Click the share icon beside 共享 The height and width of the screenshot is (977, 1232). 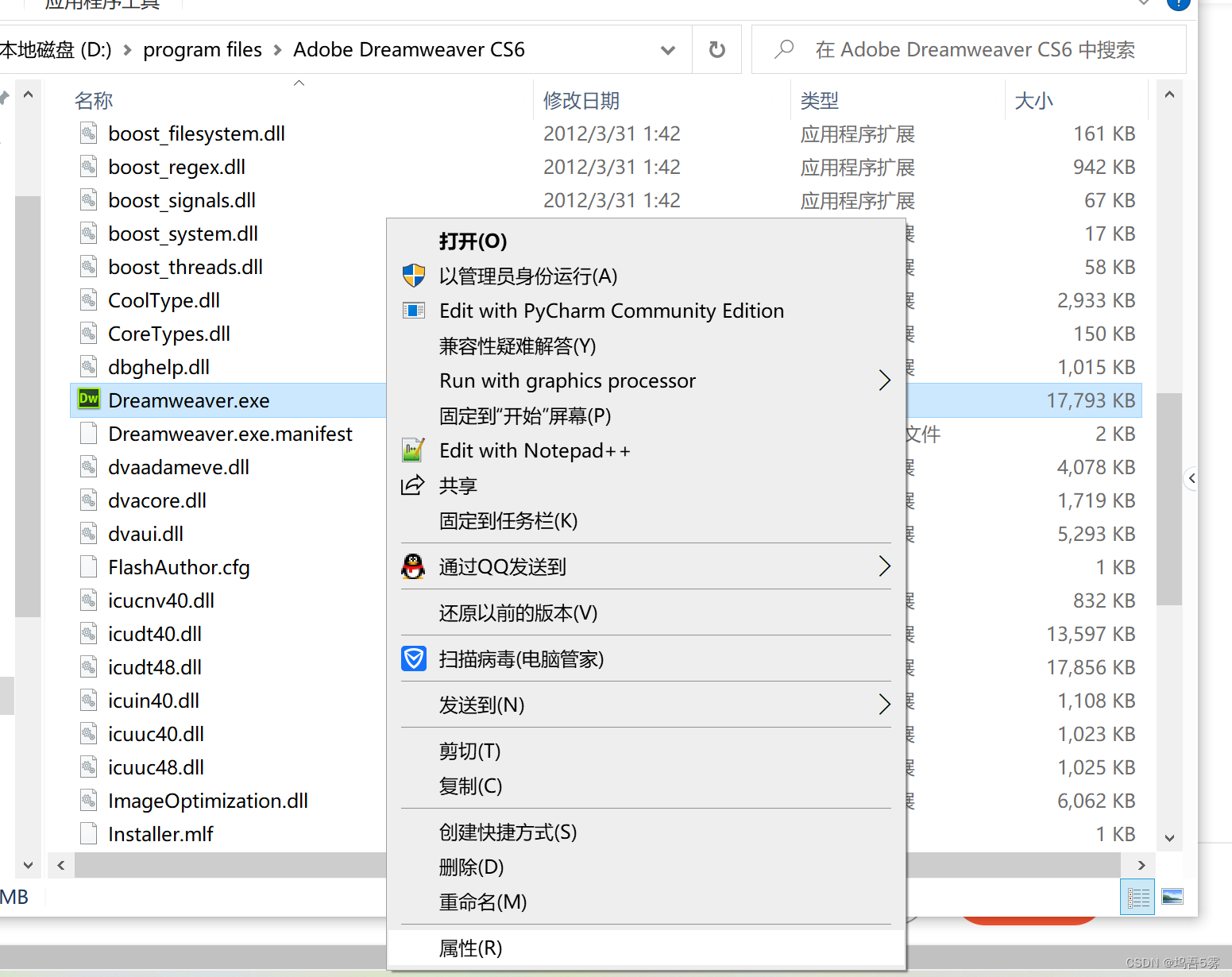(x=413, y=485)
